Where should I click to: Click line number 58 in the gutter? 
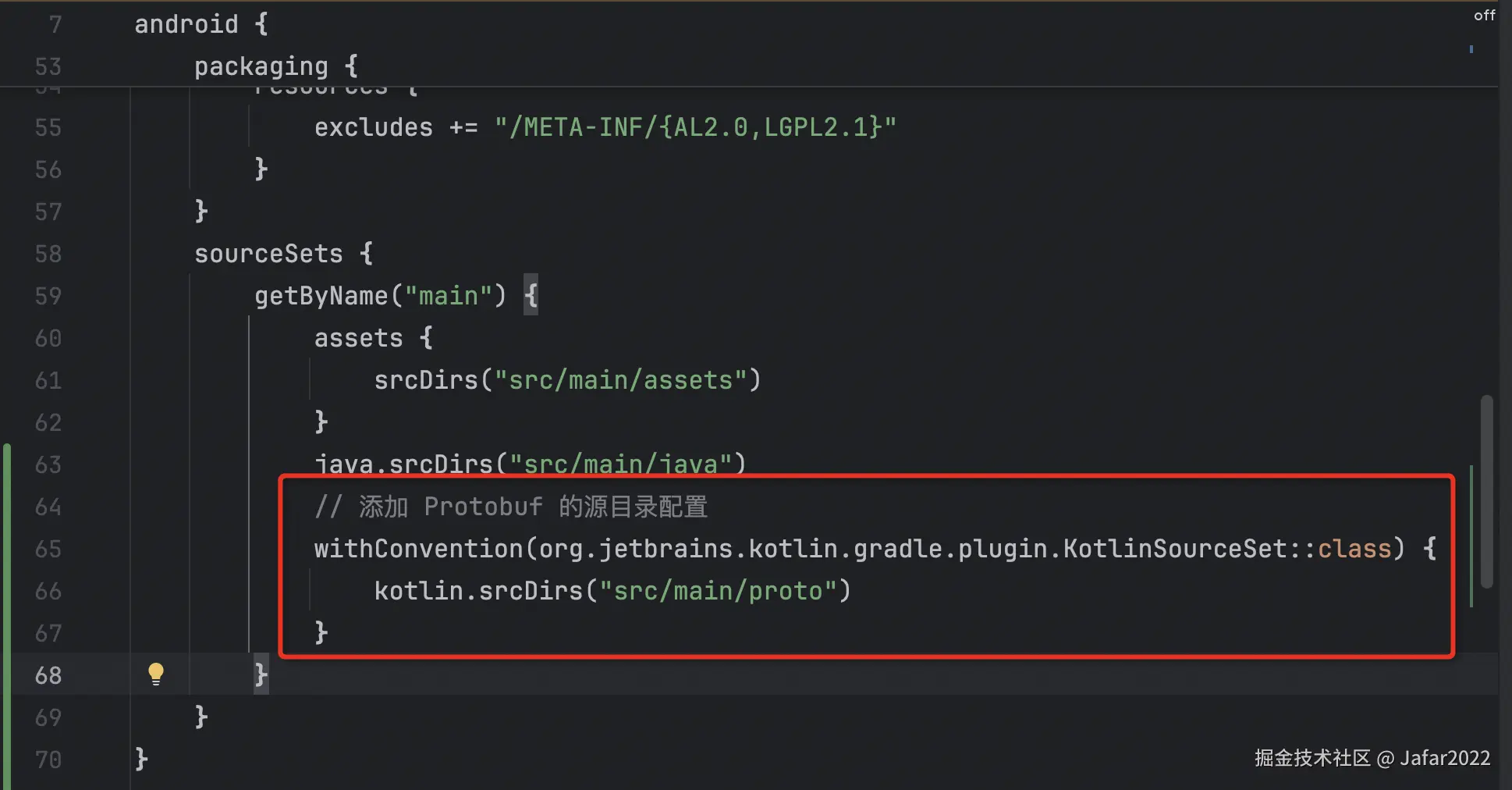(x=48, y=254)
